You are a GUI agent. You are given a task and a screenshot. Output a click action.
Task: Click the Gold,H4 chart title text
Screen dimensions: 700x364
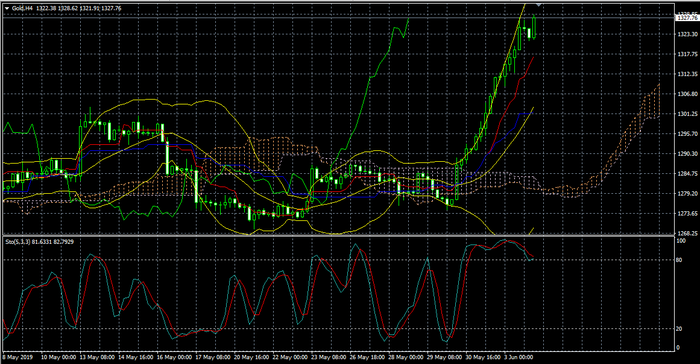(22, 8)
